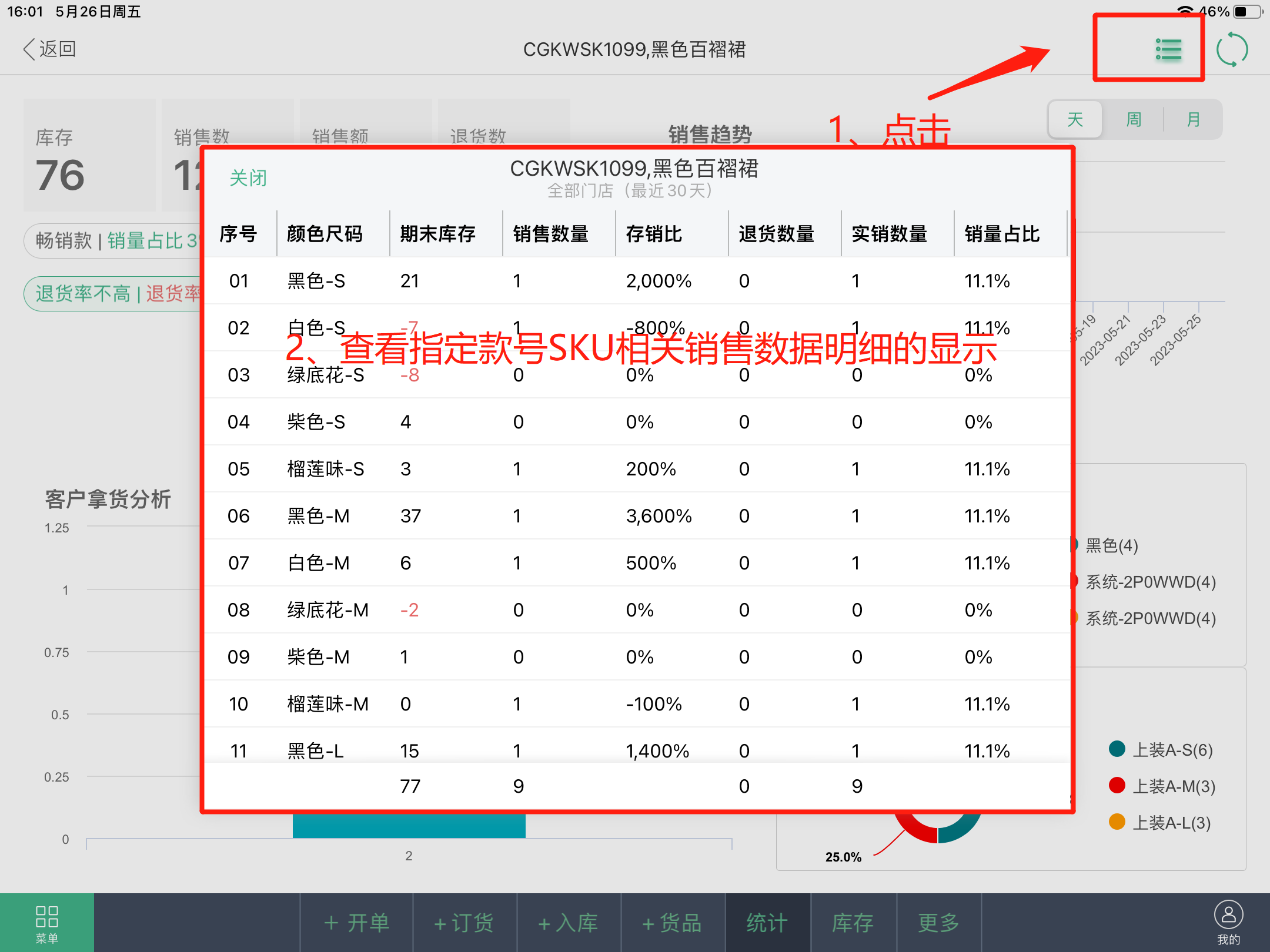
Task: Click the orange 上装A-L(3) legend swatch
Action: (1117, 822)
